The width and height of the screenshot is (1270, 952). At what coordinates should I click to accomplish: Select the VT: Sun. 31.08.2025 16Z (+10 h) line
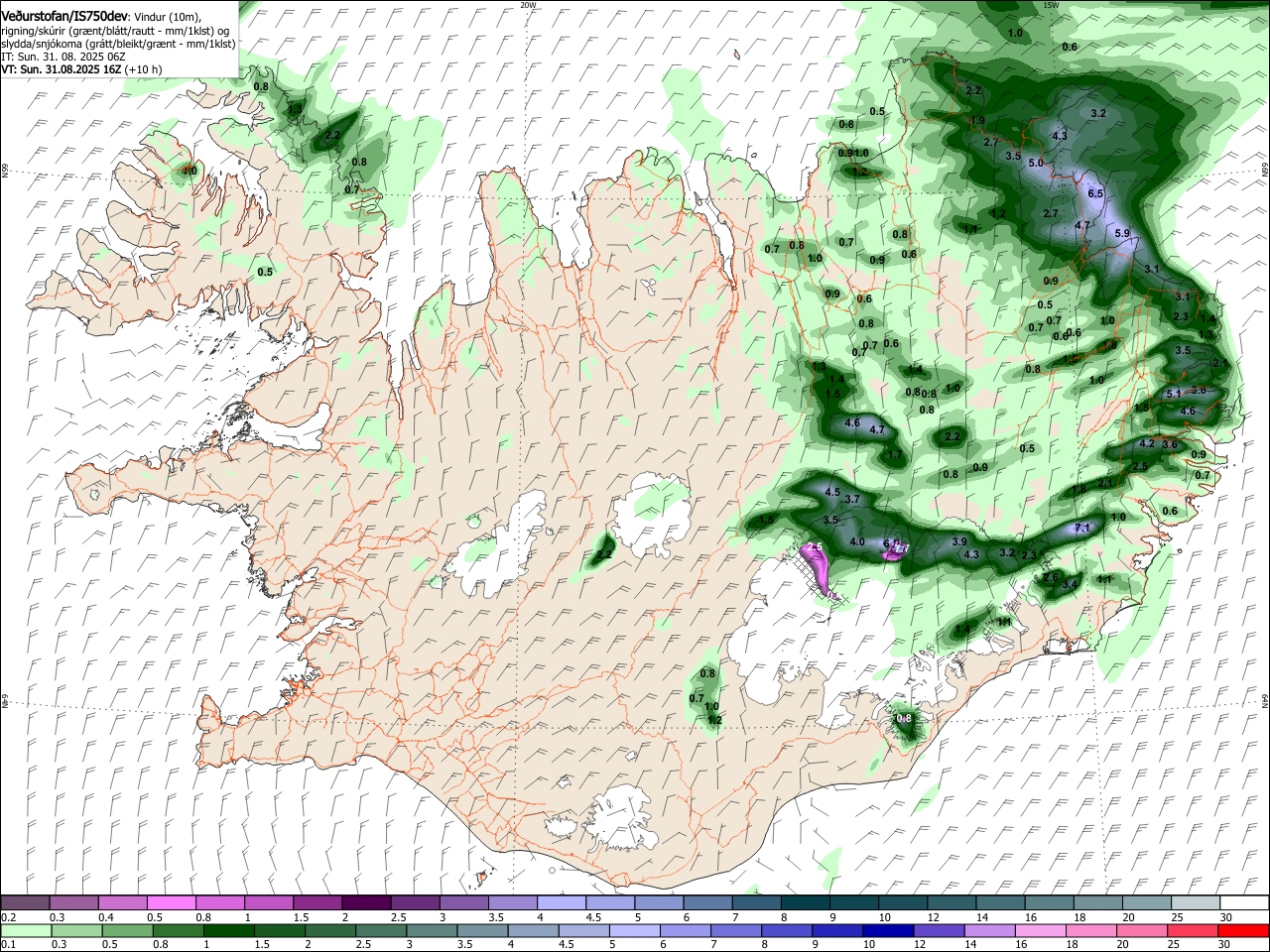[x=81, y=69]
